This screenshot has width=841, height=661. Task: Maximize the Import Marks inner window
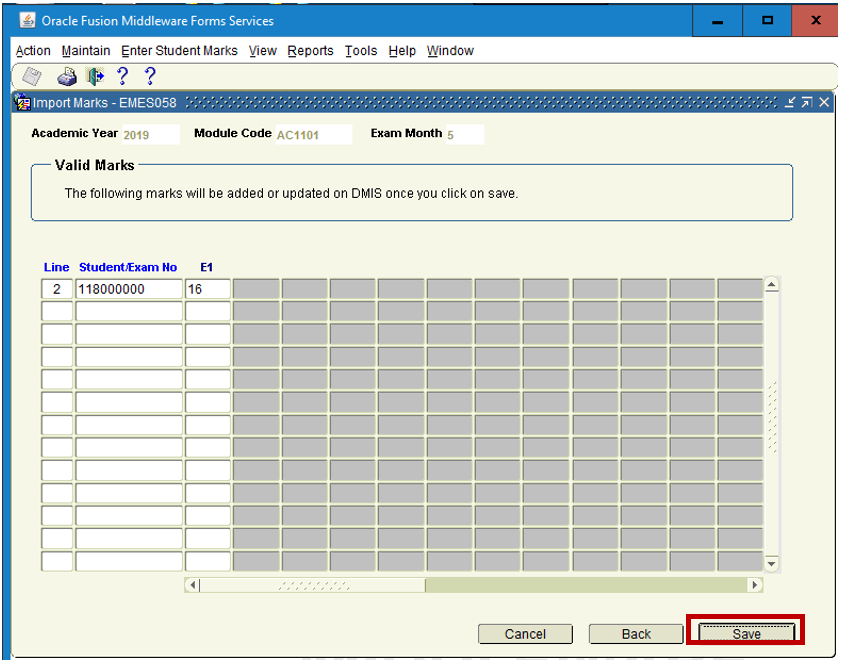click(x=806, y=103)
